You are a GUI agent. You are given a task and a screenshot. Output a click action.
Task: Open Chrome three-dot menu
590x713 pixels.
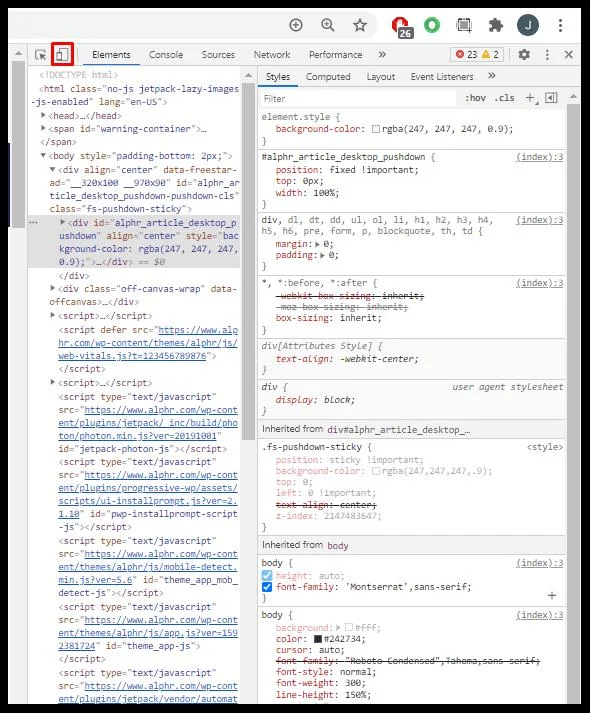tap(560, 25)
